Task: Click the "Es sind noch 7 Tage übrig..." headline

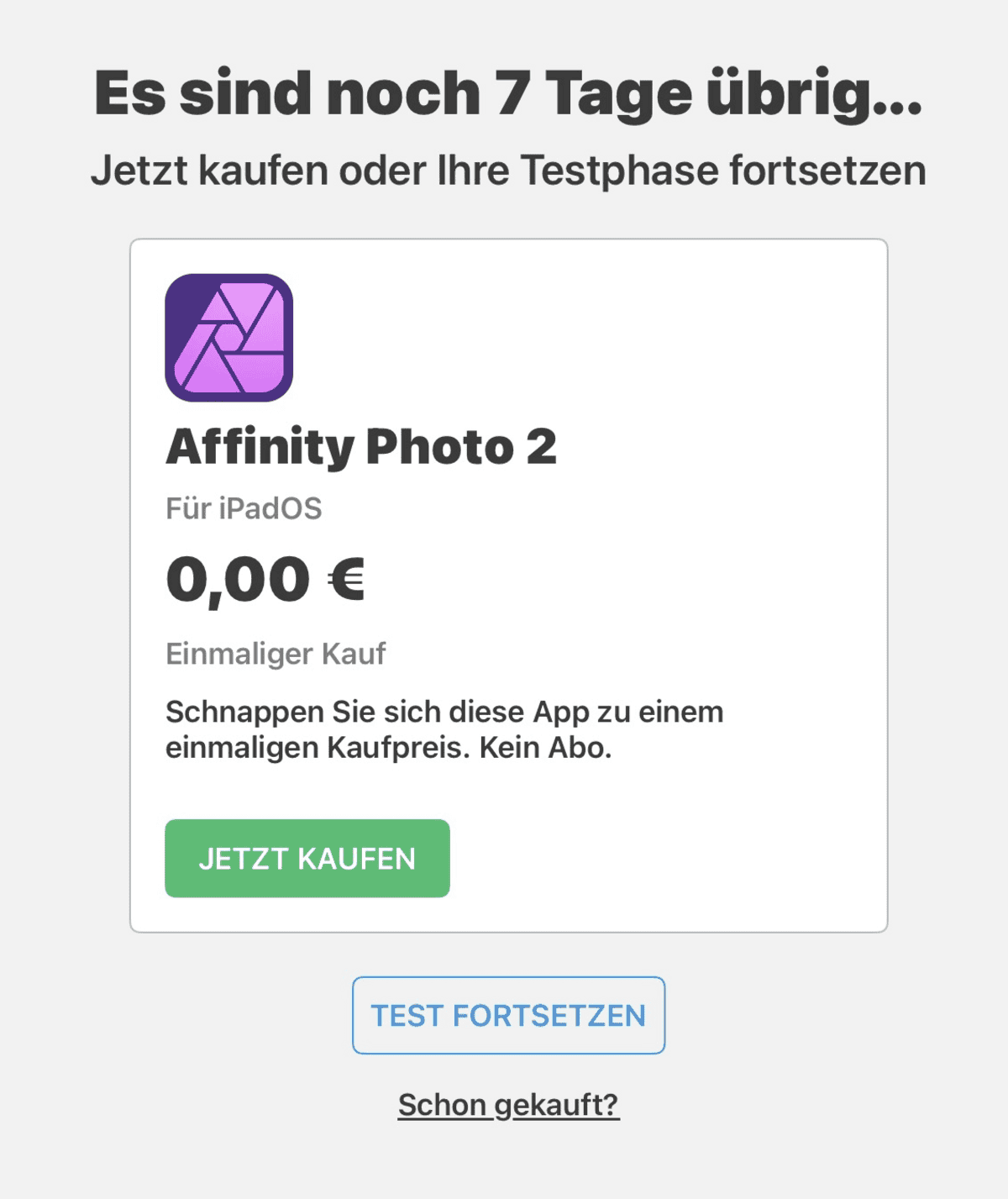Action: pyautogui.click(x=508, y=93)
